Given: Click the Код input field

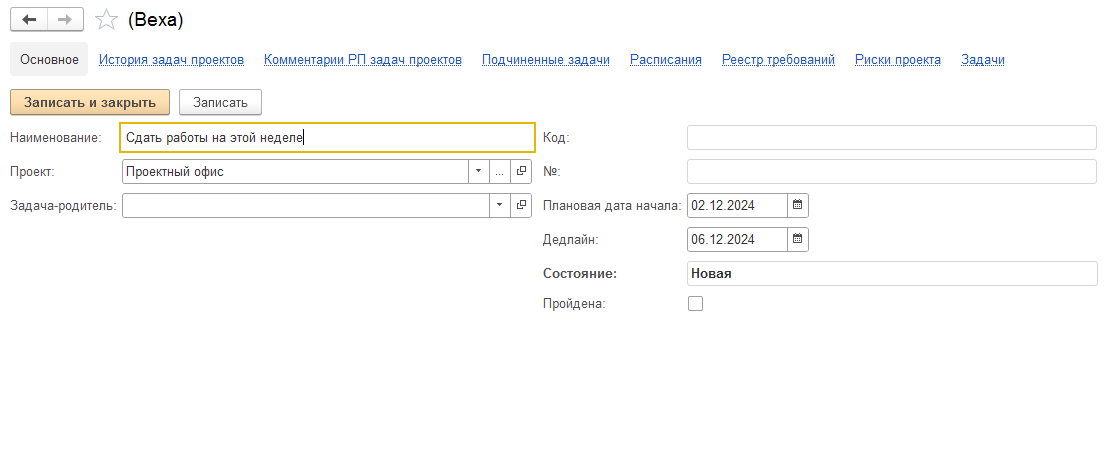Looking at the screenshot, I should coord(891,138).
